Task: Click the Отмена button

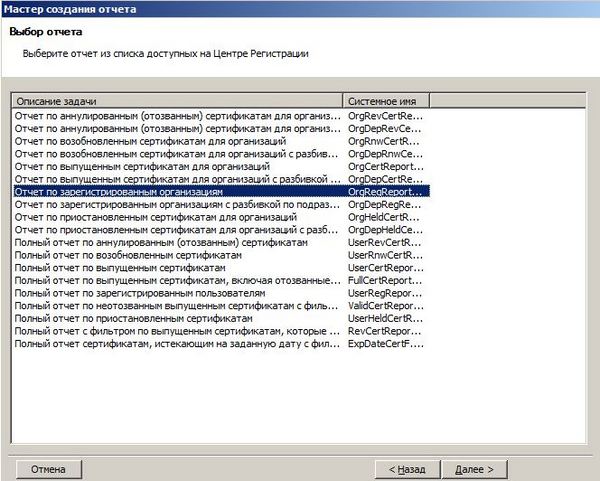Action: [49, 469]
